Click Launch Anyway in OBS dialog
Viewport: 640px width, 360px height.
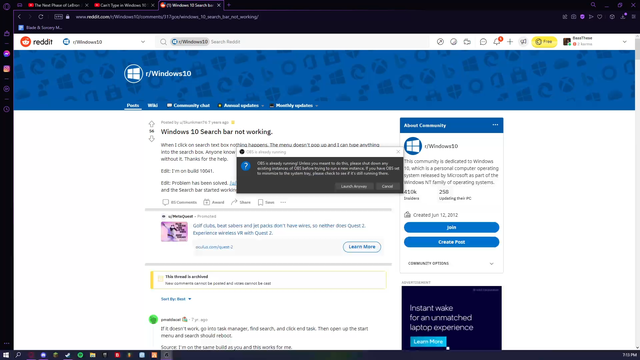pos(353,186)
